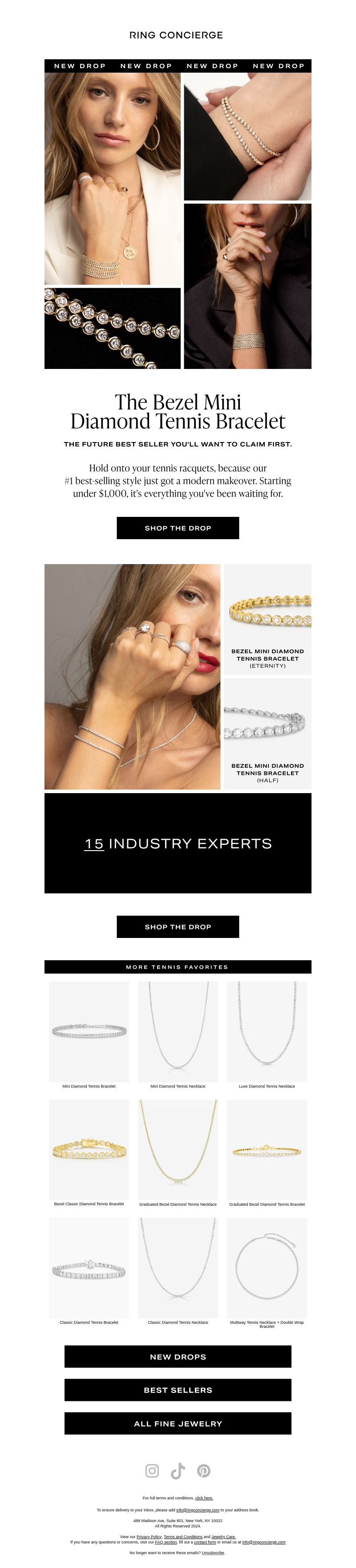Open the Best Sellers button
The image size is (356, 1568).
[x=178, y=1390]
